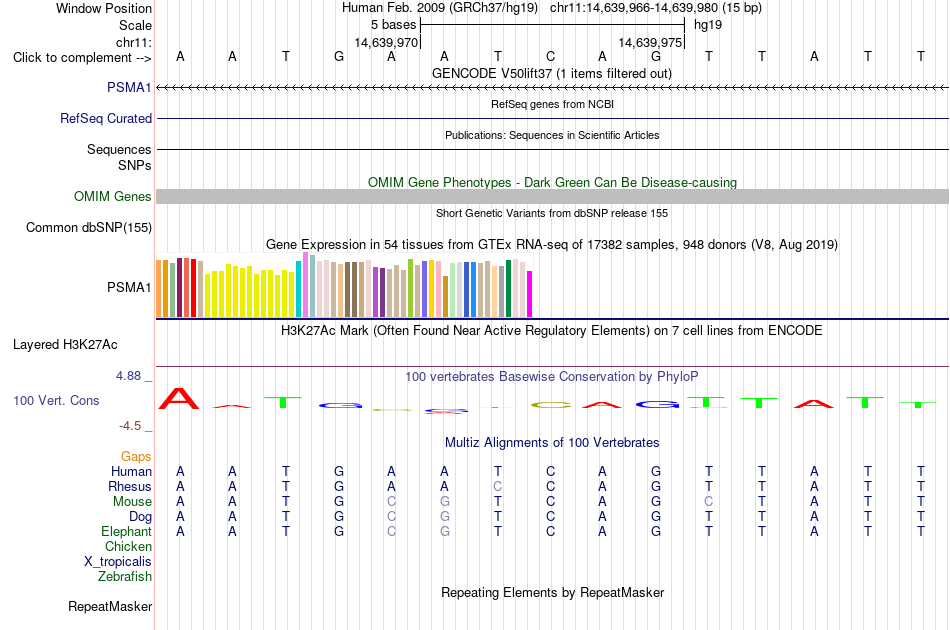The image size is (950, 630).
Task: Select the Rhesus species label
Action: [130, 486]
